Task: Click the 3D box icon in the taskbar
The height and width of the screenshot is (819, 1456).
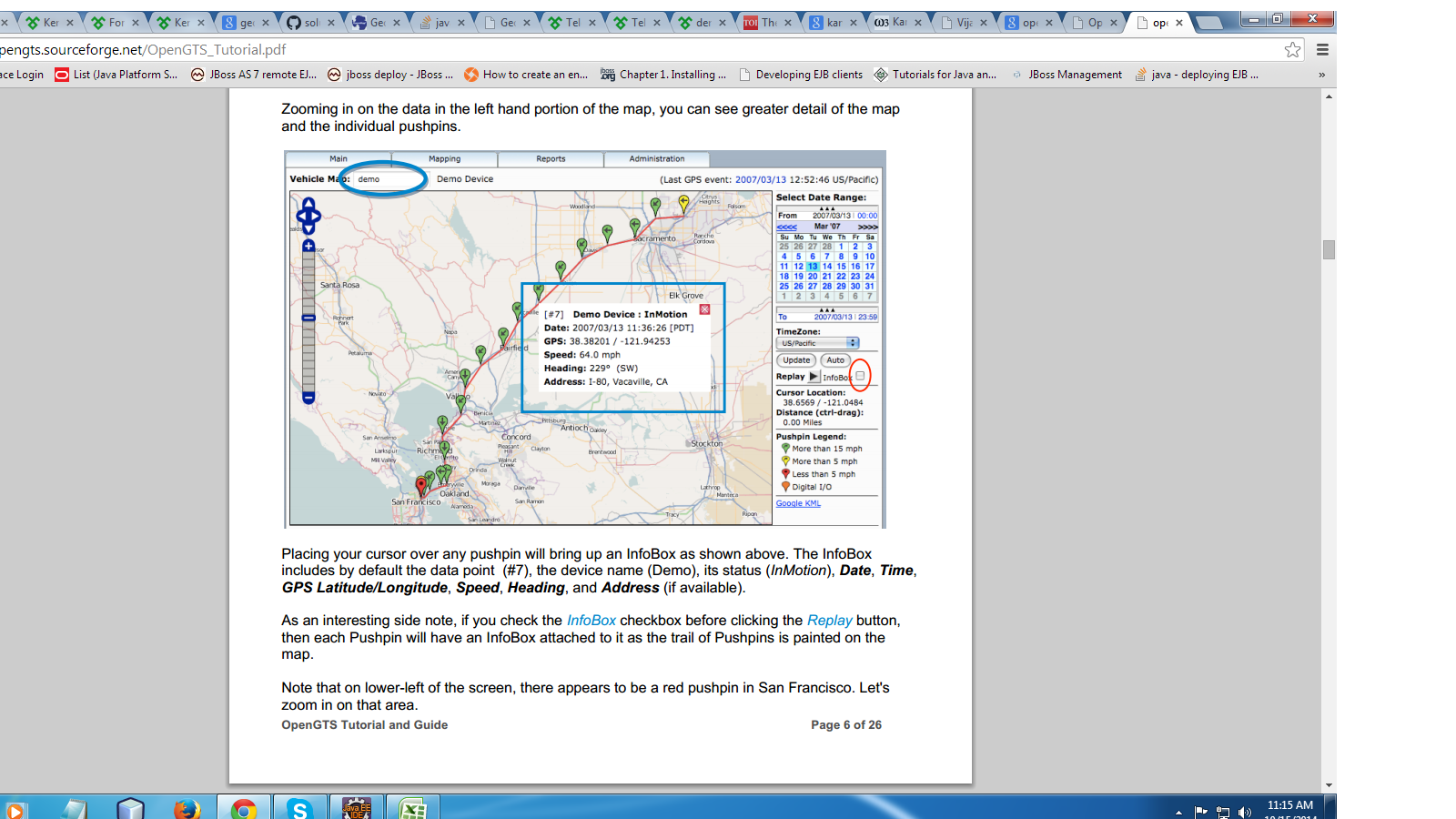Action: [130, 808]
